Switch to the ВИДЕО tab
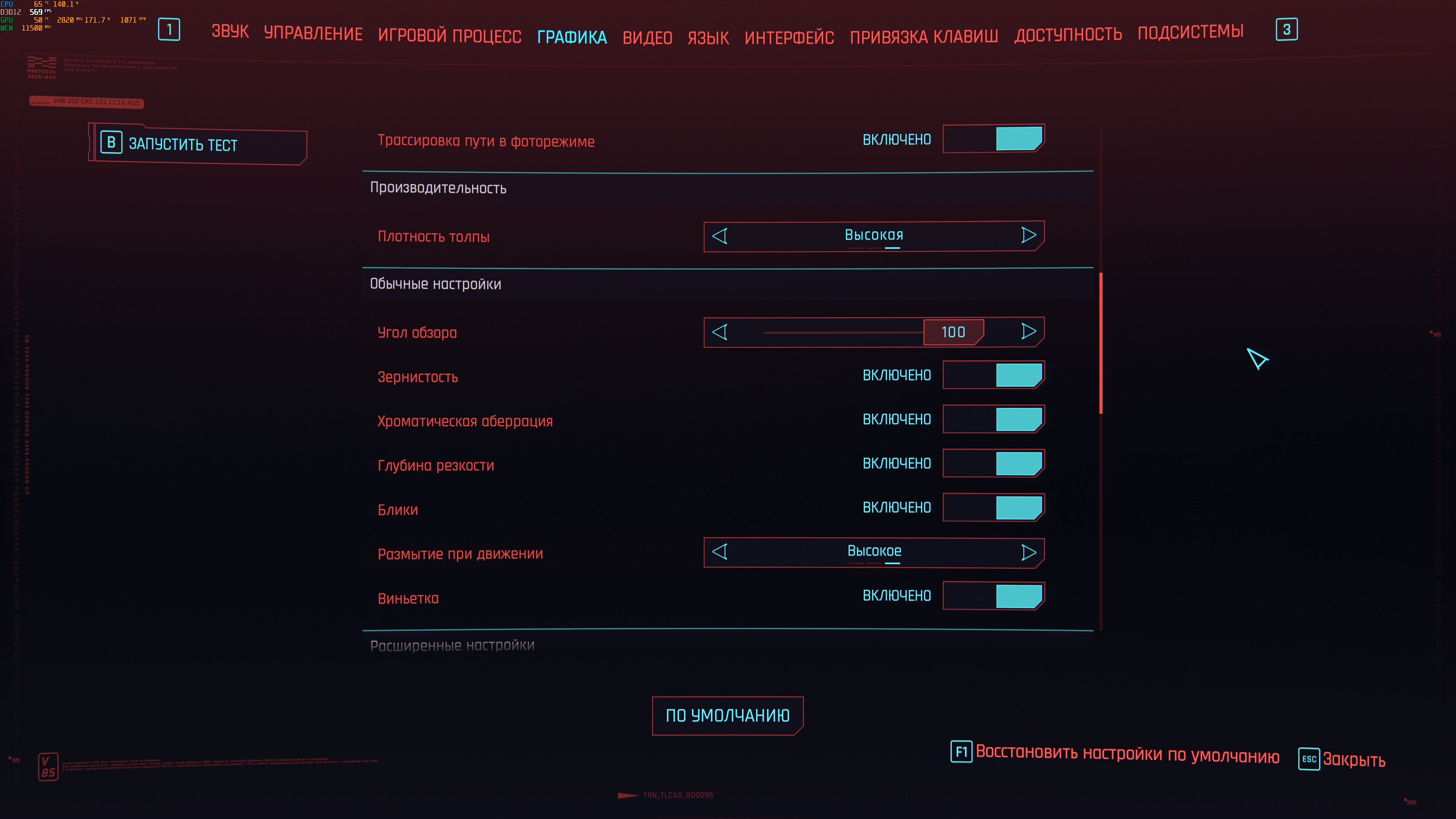Viewport: 1456px width, 819px height. (647, 38)
